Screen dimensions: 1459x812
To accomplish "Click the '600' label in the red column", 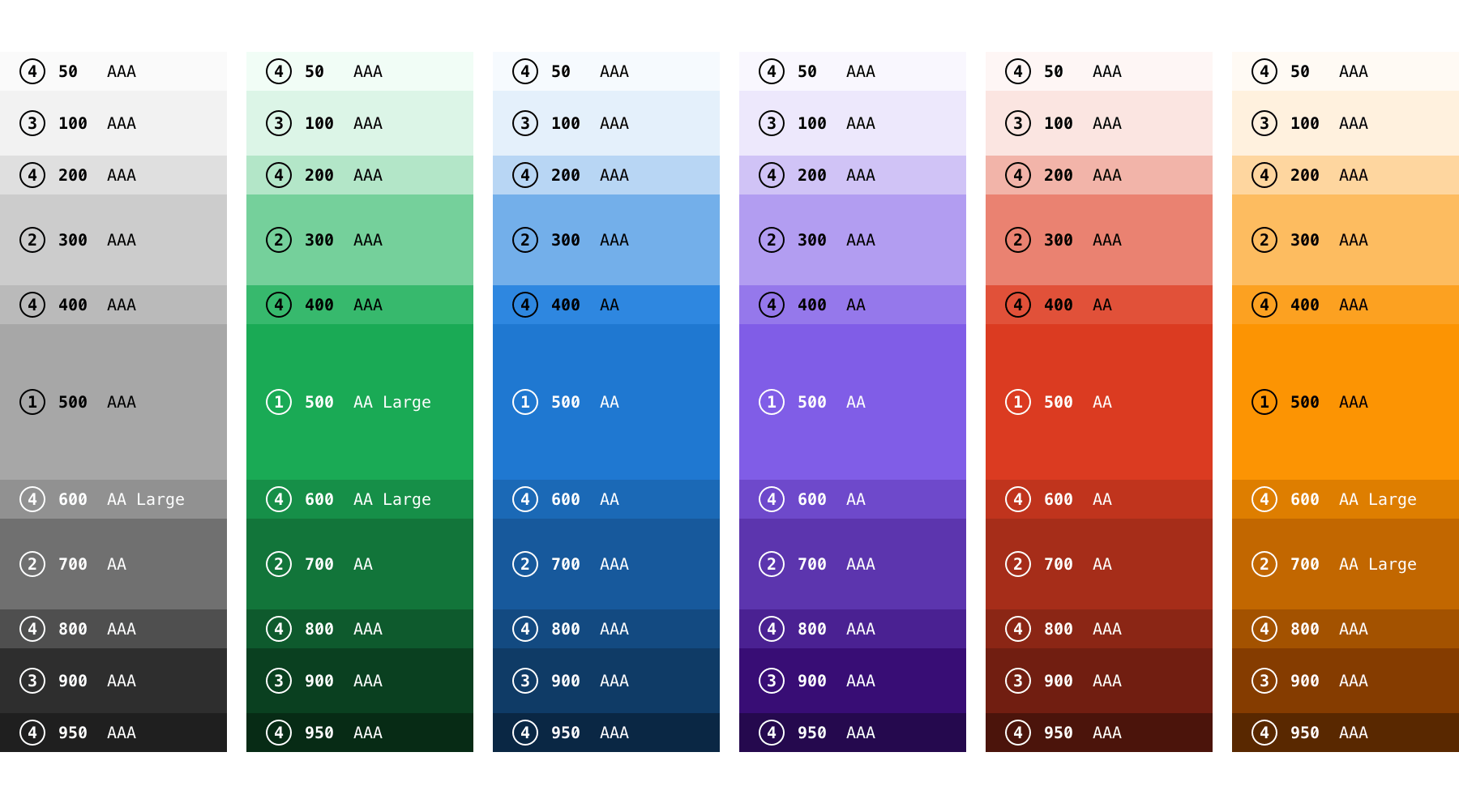I will [x=1059, y=499].
